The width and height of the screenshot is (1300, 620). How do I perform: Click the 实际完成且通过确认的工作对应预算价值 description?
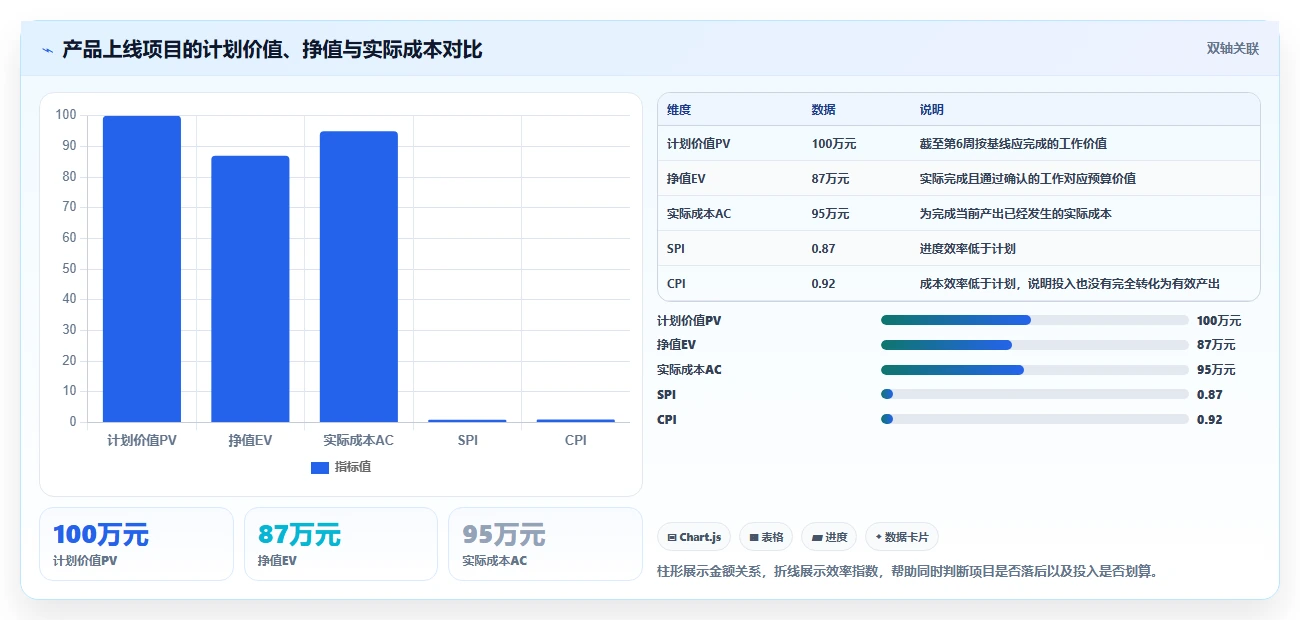[x=1028, y=179]
